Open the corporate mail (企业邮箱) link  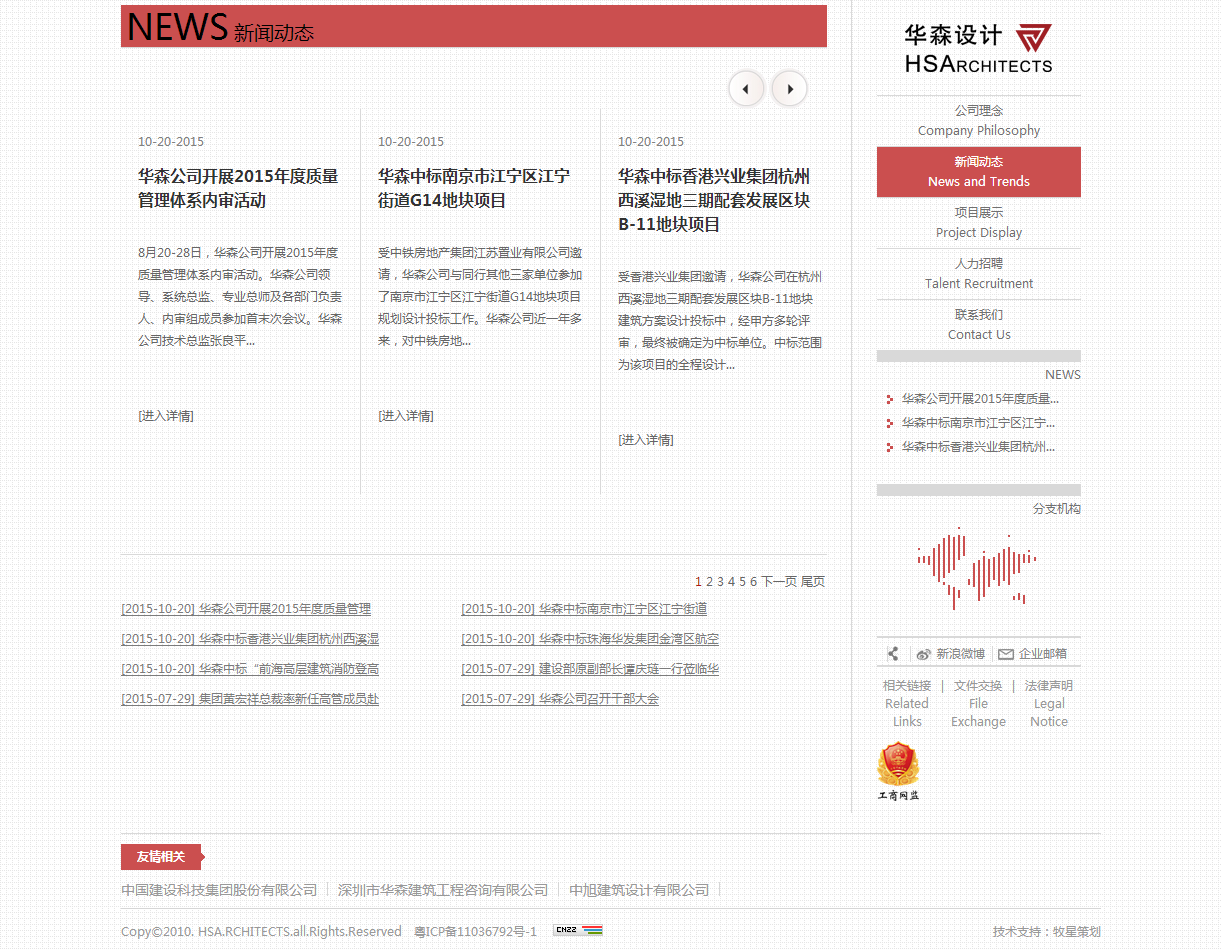[x=1032, y=654]
